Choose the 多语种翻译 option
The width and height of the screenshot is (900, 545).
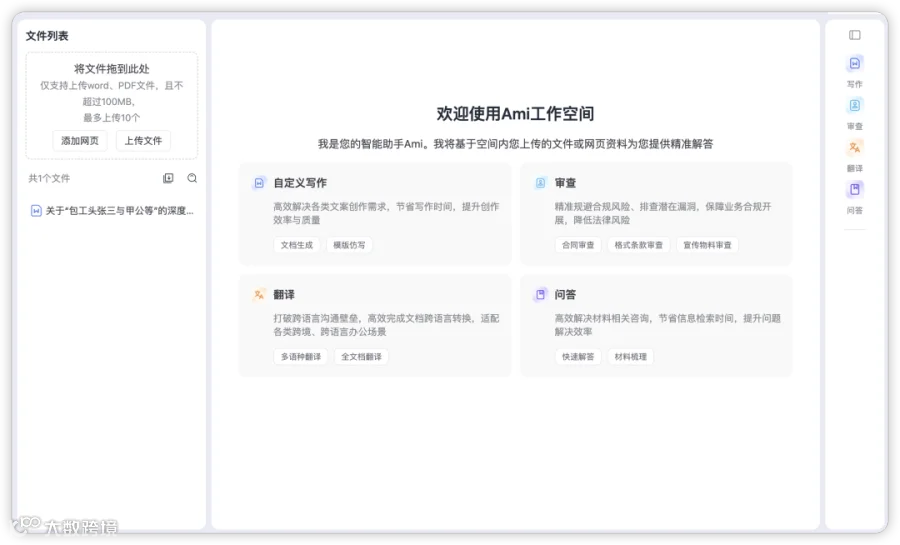[x=301, y=357]
